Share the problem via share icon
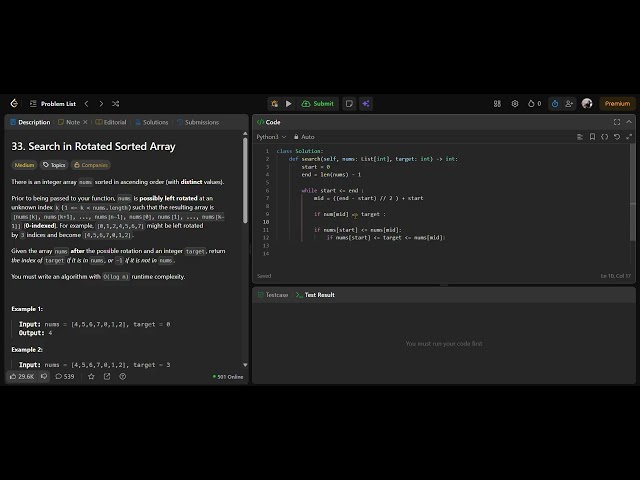Screen dimensions: 640x480 coord(107,376)
